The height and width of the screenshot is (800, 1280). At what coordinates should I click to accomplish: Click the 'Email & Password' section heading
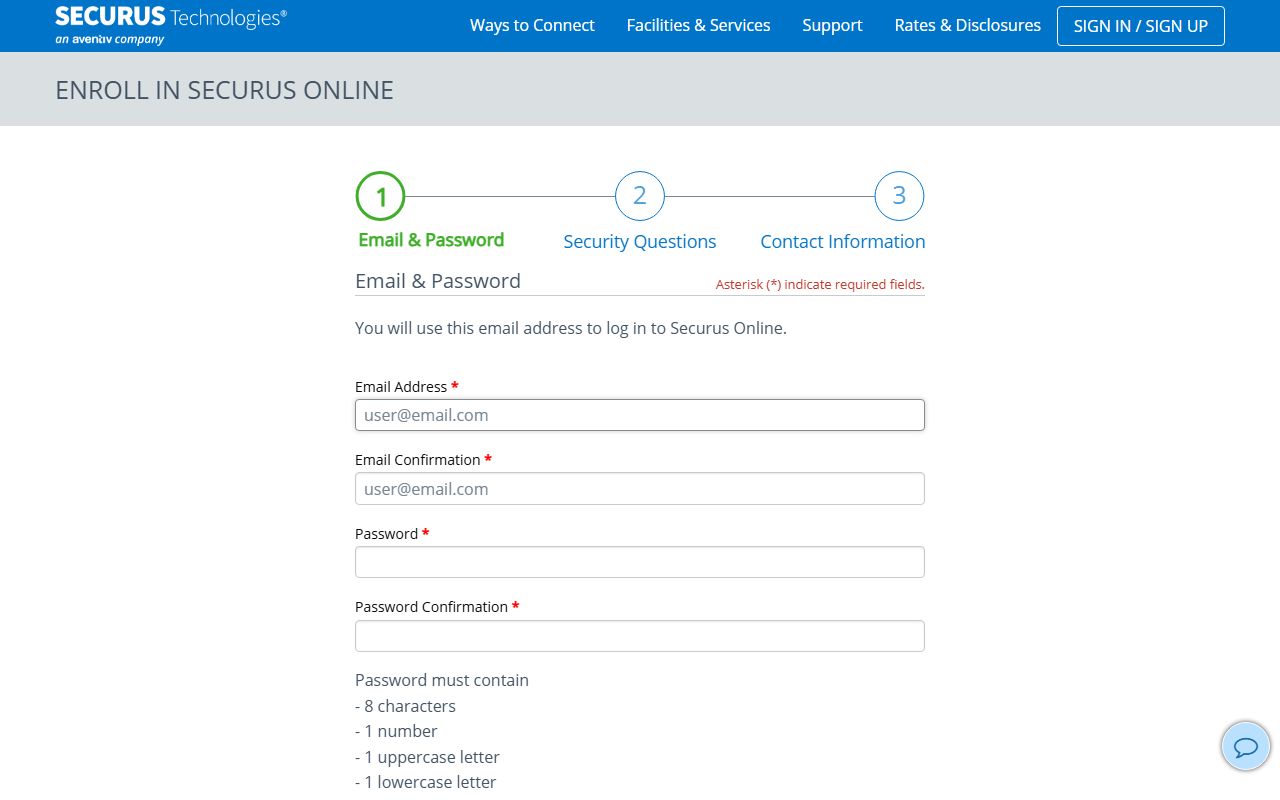click(438, 281)
